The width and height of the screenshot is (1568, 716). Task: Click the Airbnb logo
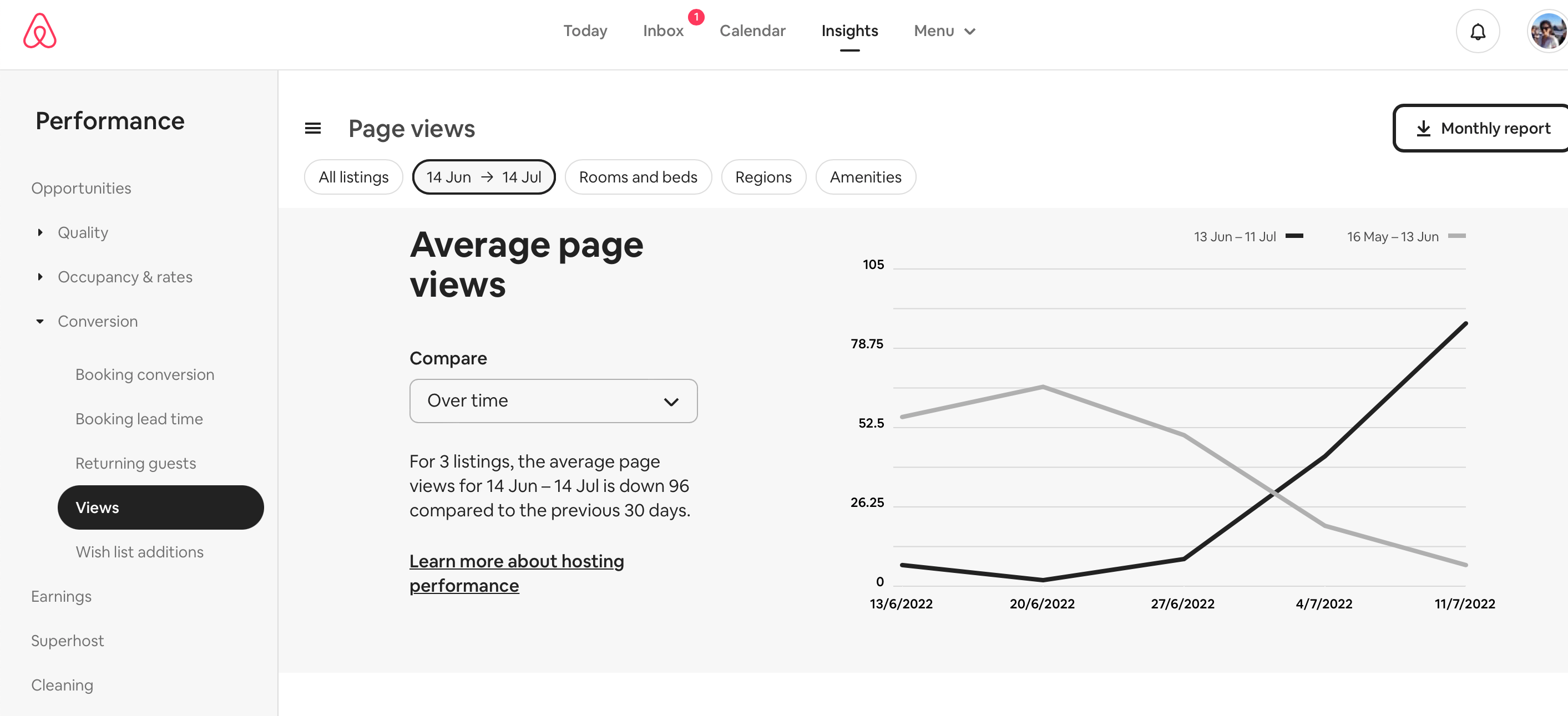39,31
